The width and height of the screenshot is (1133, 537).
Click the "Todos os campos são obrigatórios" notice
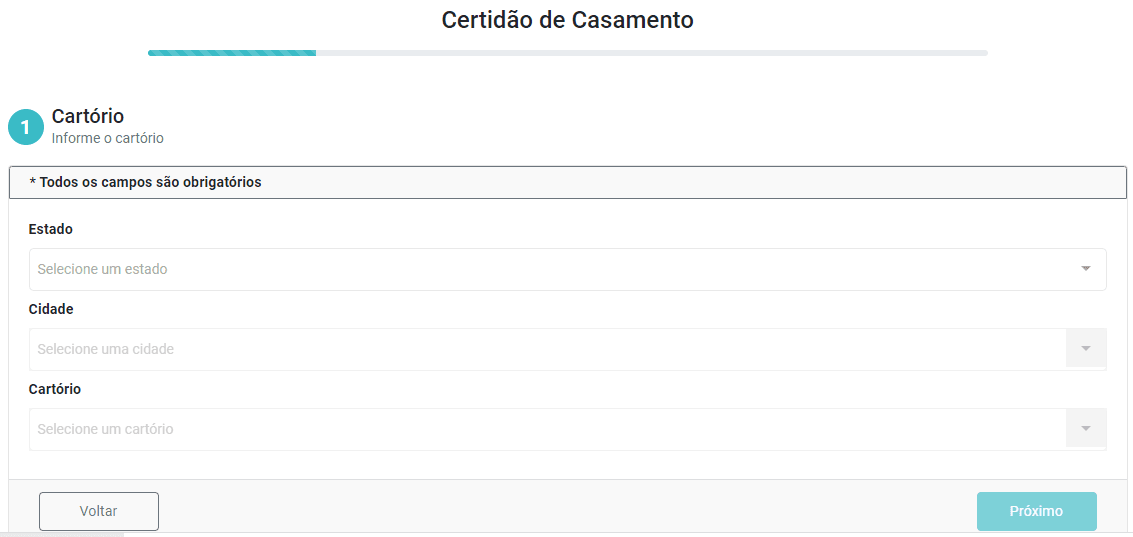(x=146, y=182)
